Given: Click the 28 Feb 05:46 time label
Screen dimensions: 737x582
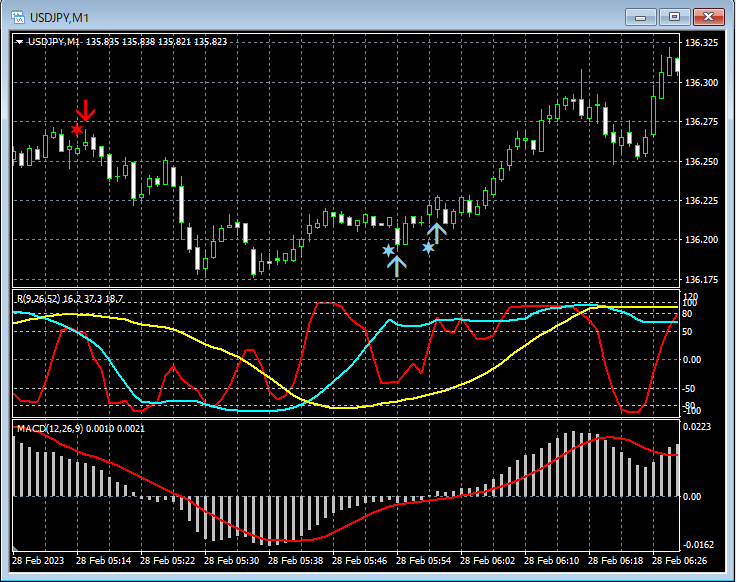Looking at the screenshot, I should (x=359, y=561).
